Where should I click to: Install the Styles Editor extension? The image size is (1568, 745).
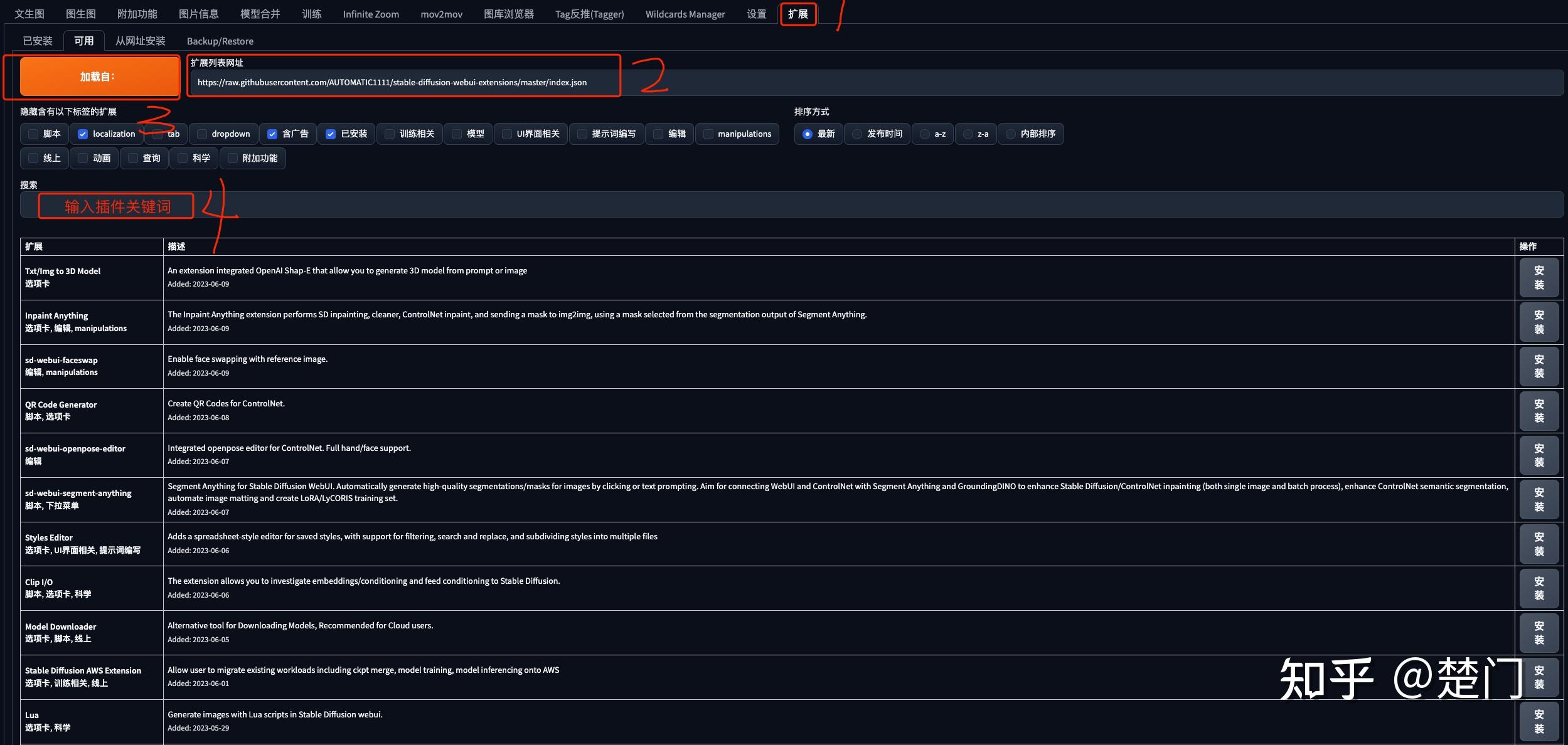pos(1539,544)
